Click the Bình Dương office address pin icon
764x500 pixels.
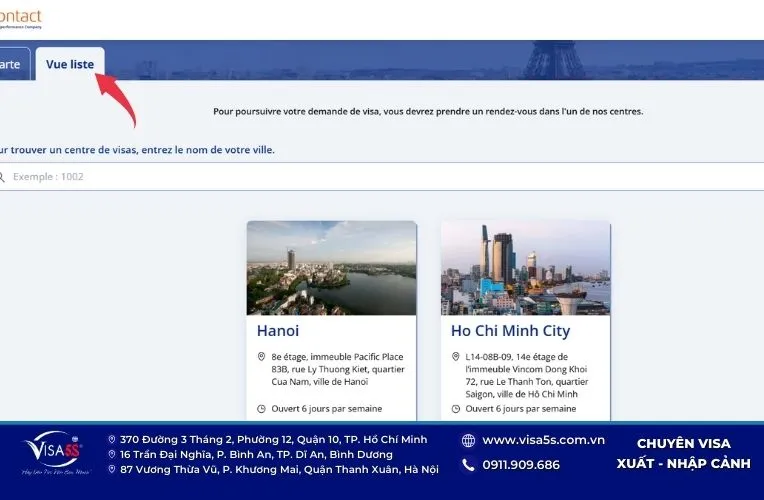112,454
